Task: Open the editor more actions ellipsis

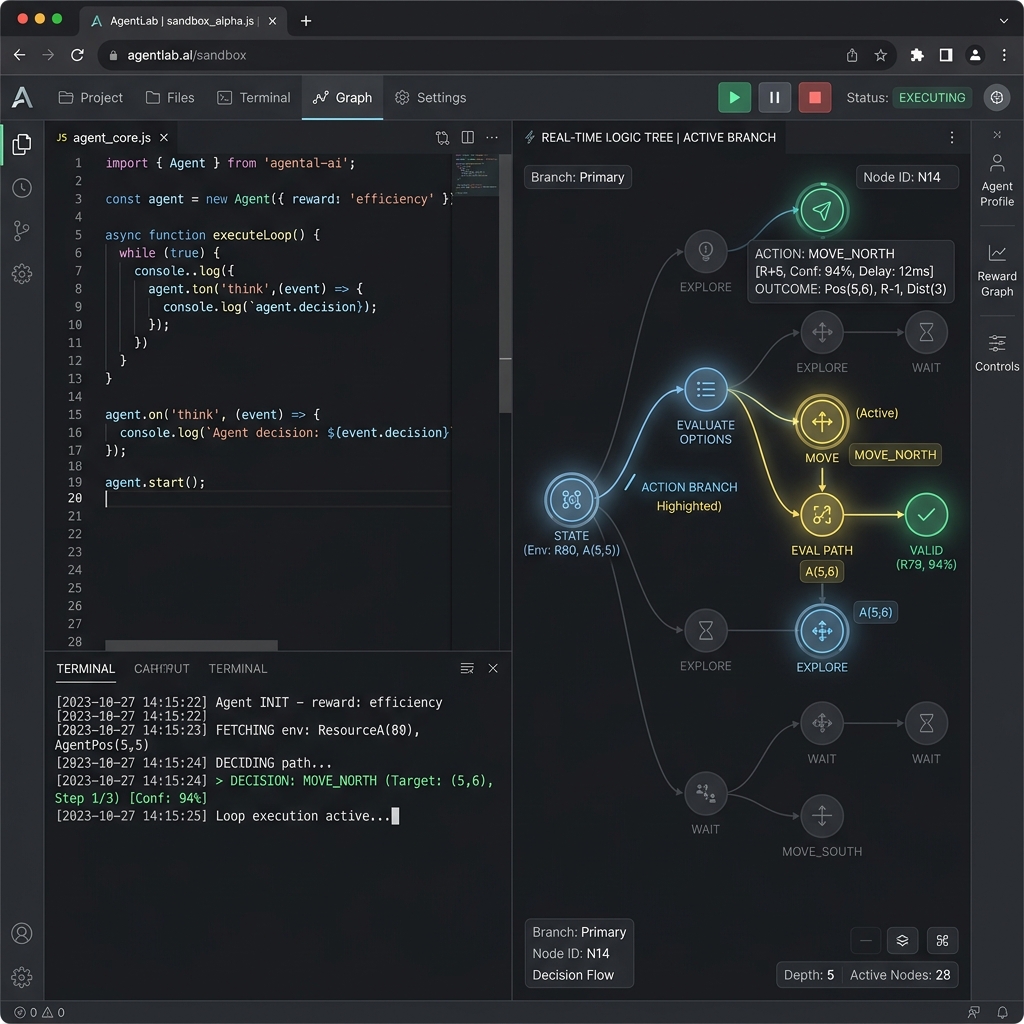Action: [492, 137]
